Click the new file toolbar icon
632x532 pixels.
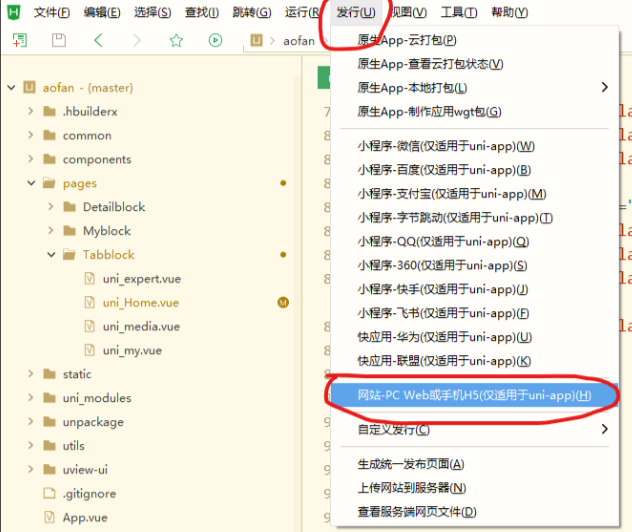click(19, 40)
